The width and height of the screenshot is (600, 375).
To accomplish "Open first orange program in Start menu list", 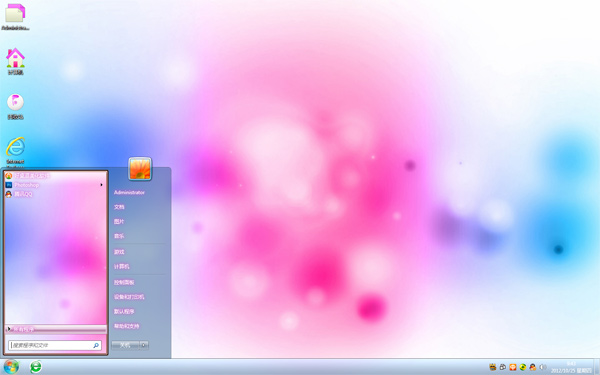I will (55, 176).
